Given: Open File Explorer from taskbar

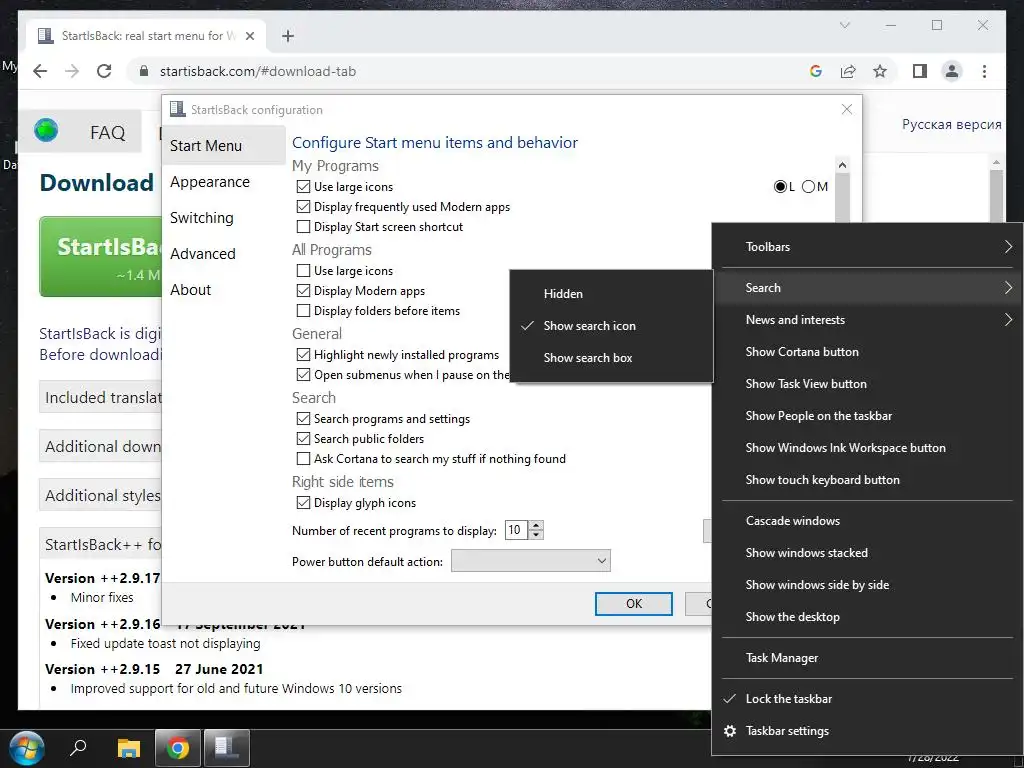Looking at the screenshot, I should click(x=129, y=748).
